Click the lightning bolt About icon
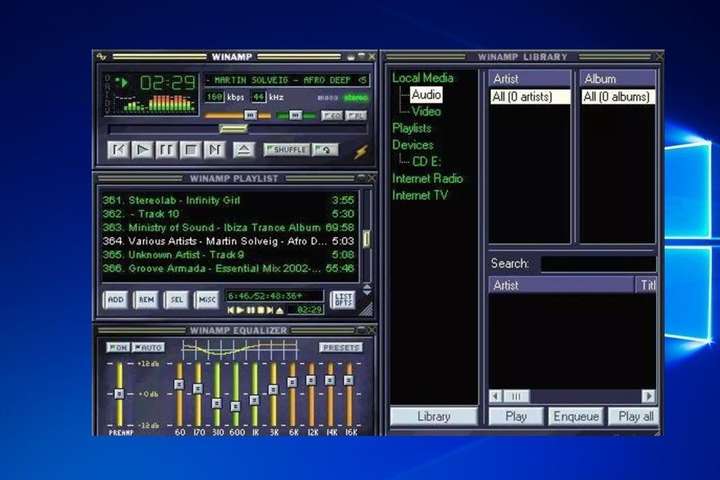The width and height of the screenshot is (720, 480). point(361,151)
